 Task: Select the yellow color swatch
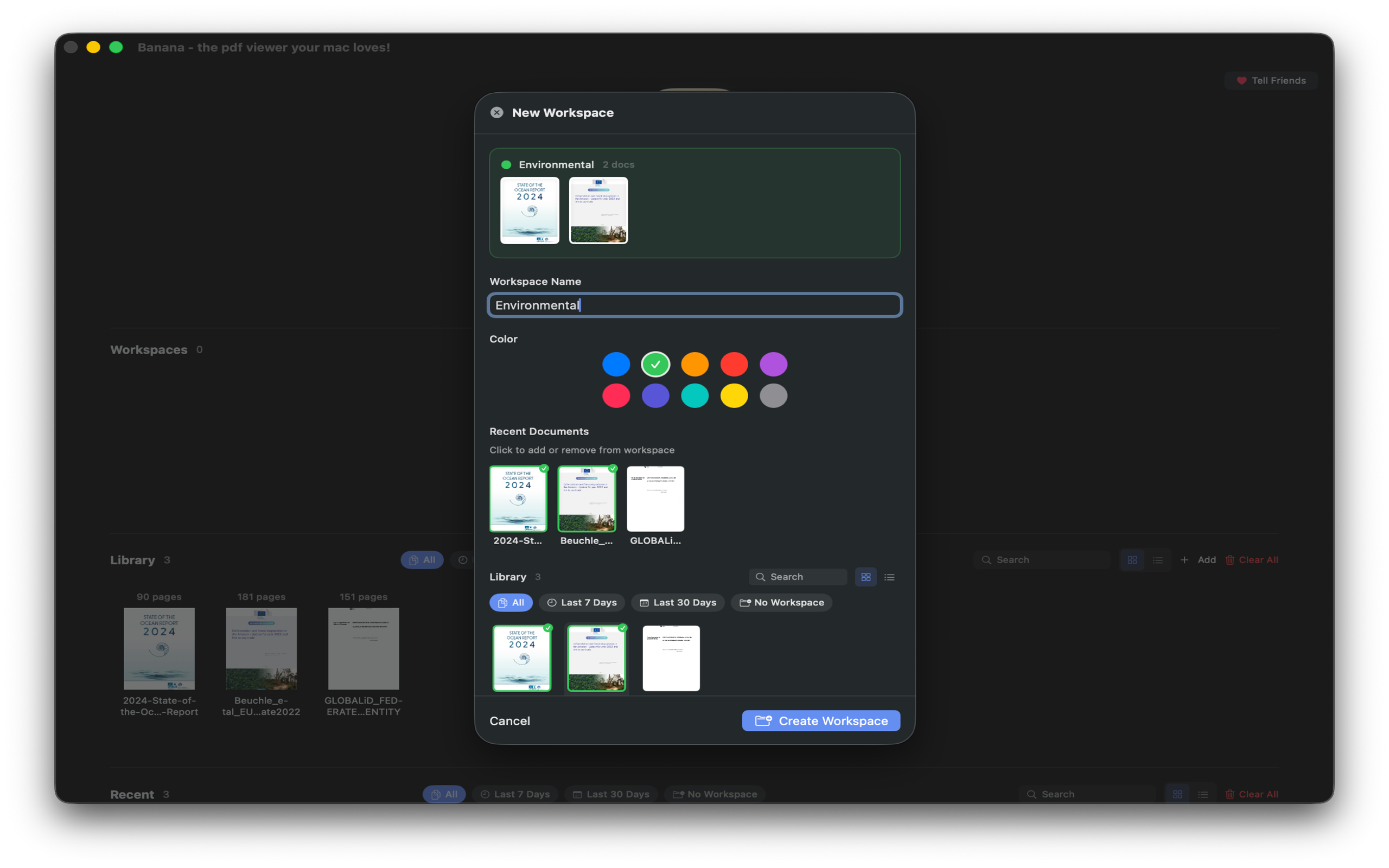(x=734, y=395)
